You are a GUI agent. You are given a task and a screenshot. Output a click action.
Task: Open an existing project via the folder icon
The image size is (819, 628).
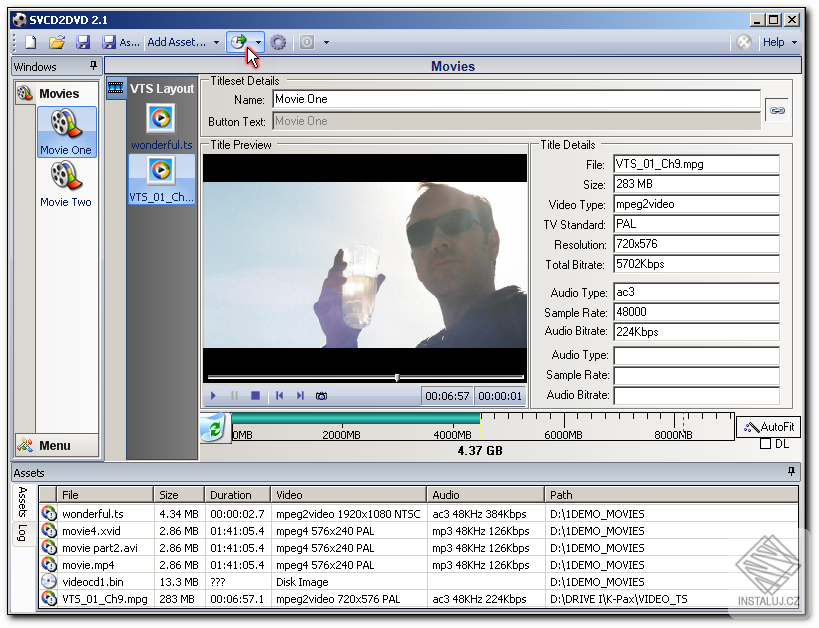pos(57,42)
